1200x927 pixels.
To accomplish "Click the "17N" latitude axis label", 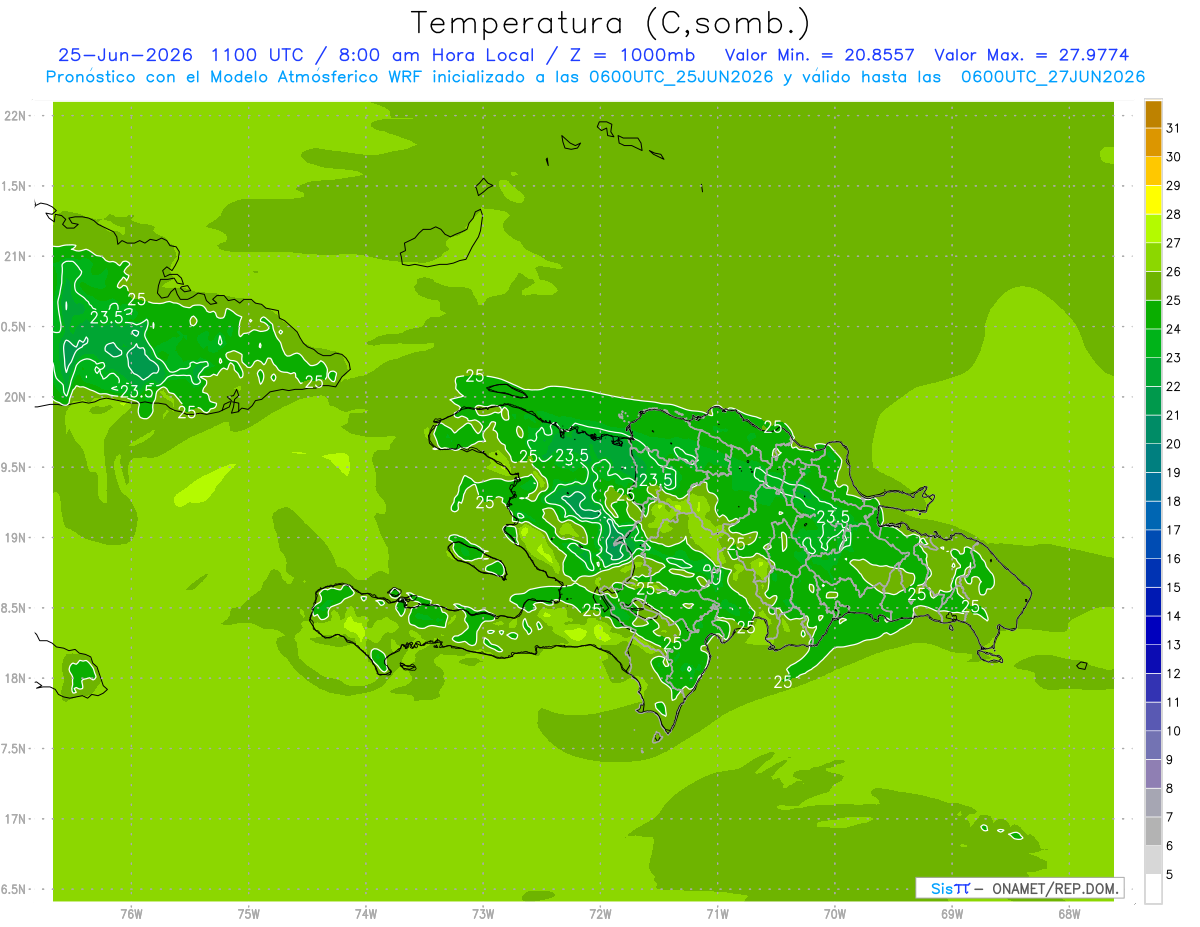I will 17,819.
